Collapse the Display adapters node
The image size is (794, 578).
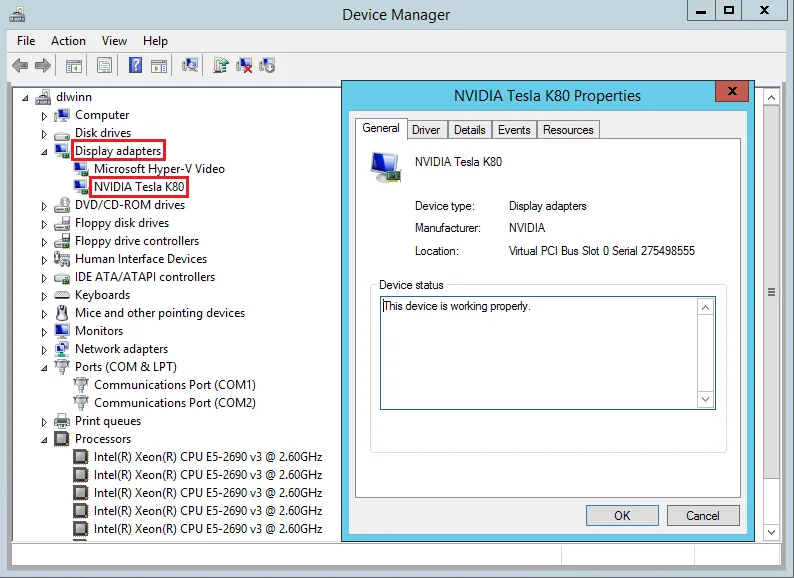tap(44, 152)
